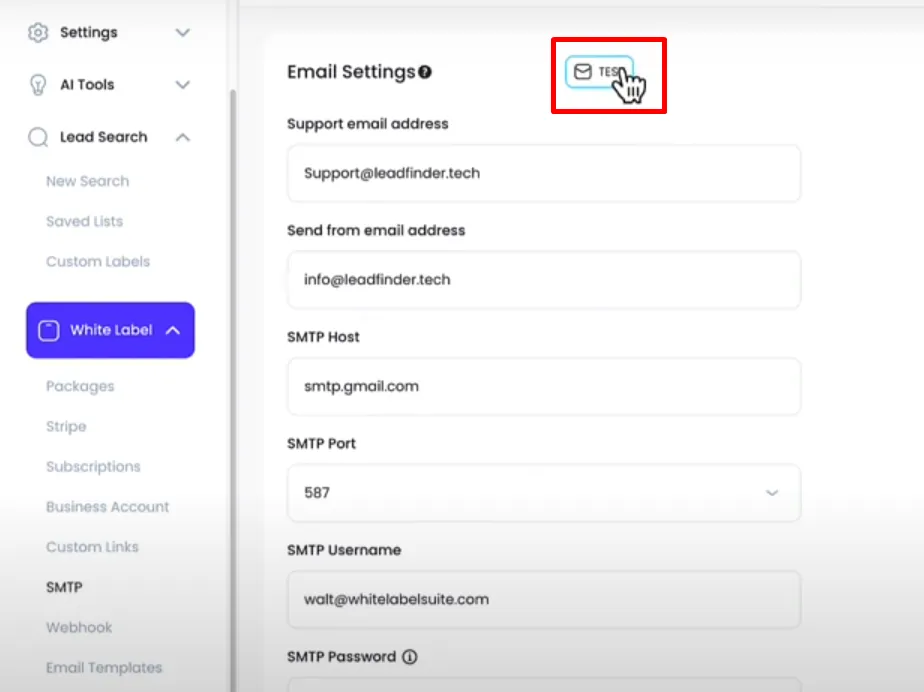Collapse the Lead Search section chevron

[183, 137]
